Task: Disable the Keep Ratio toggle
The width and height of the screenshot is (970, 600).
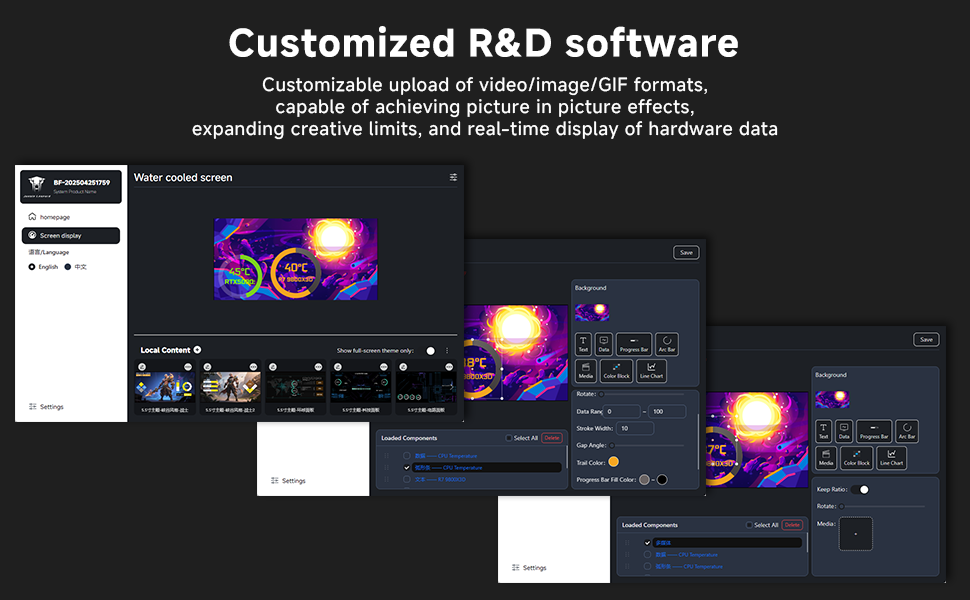Action: (861, 490)
